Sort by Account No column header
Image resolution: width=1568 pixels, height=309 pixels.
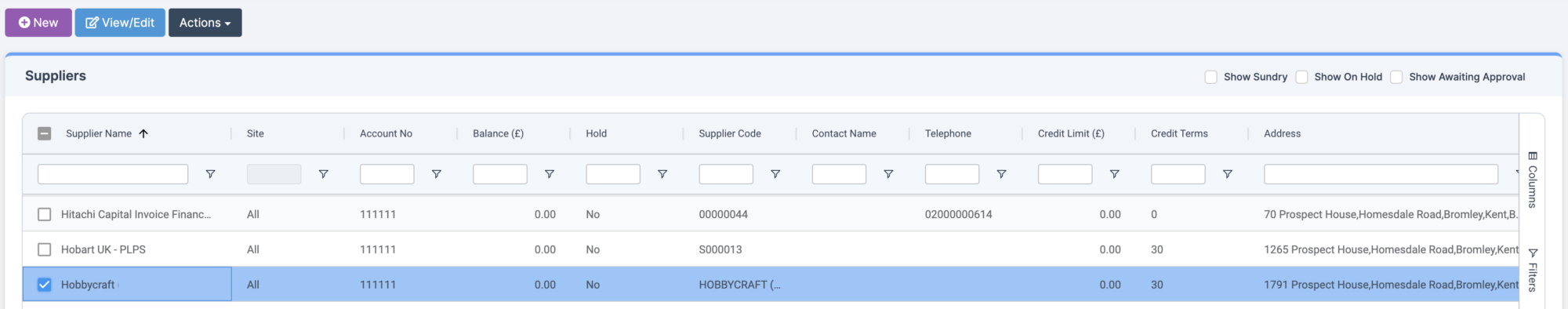pos(386,133)
